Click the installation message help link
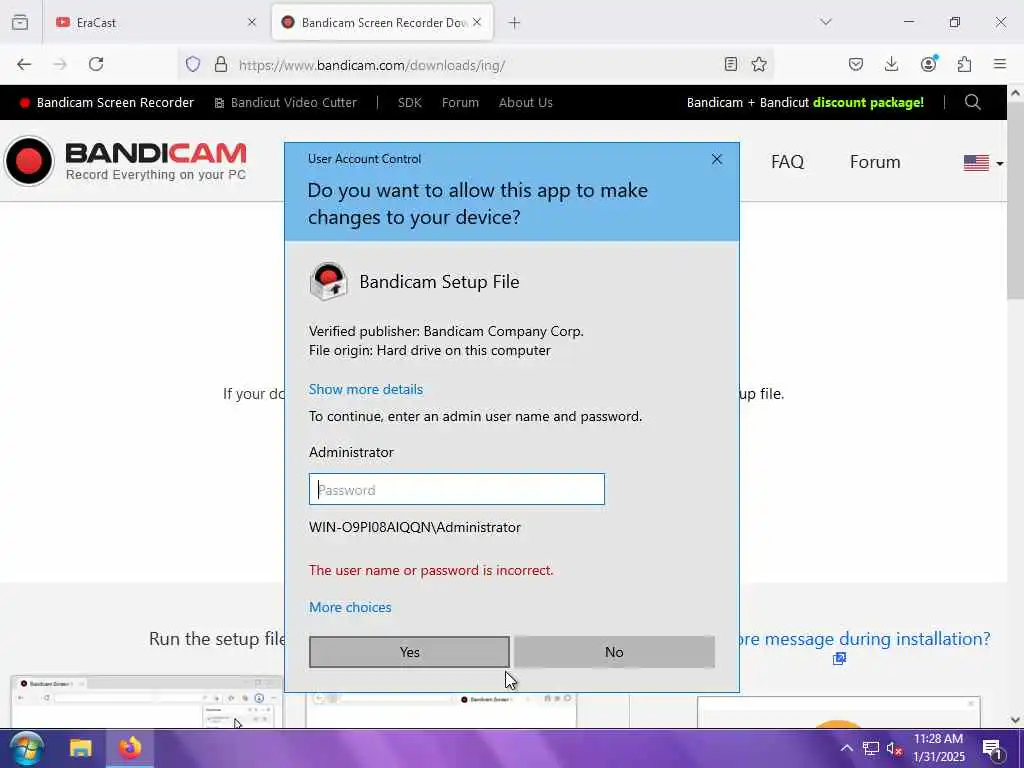The width and height of the screenshot is (1024, 768). 865,639
